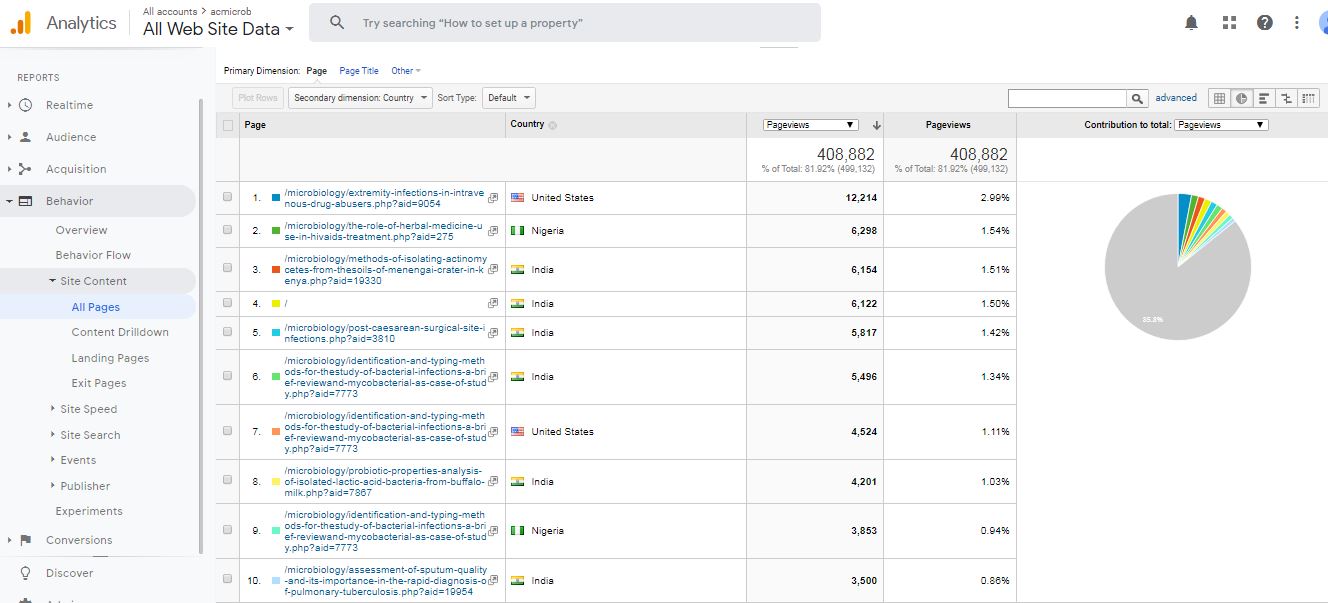Click the blue color swatch in row 1
The image size is (1328, 603).
pos(276,198)
